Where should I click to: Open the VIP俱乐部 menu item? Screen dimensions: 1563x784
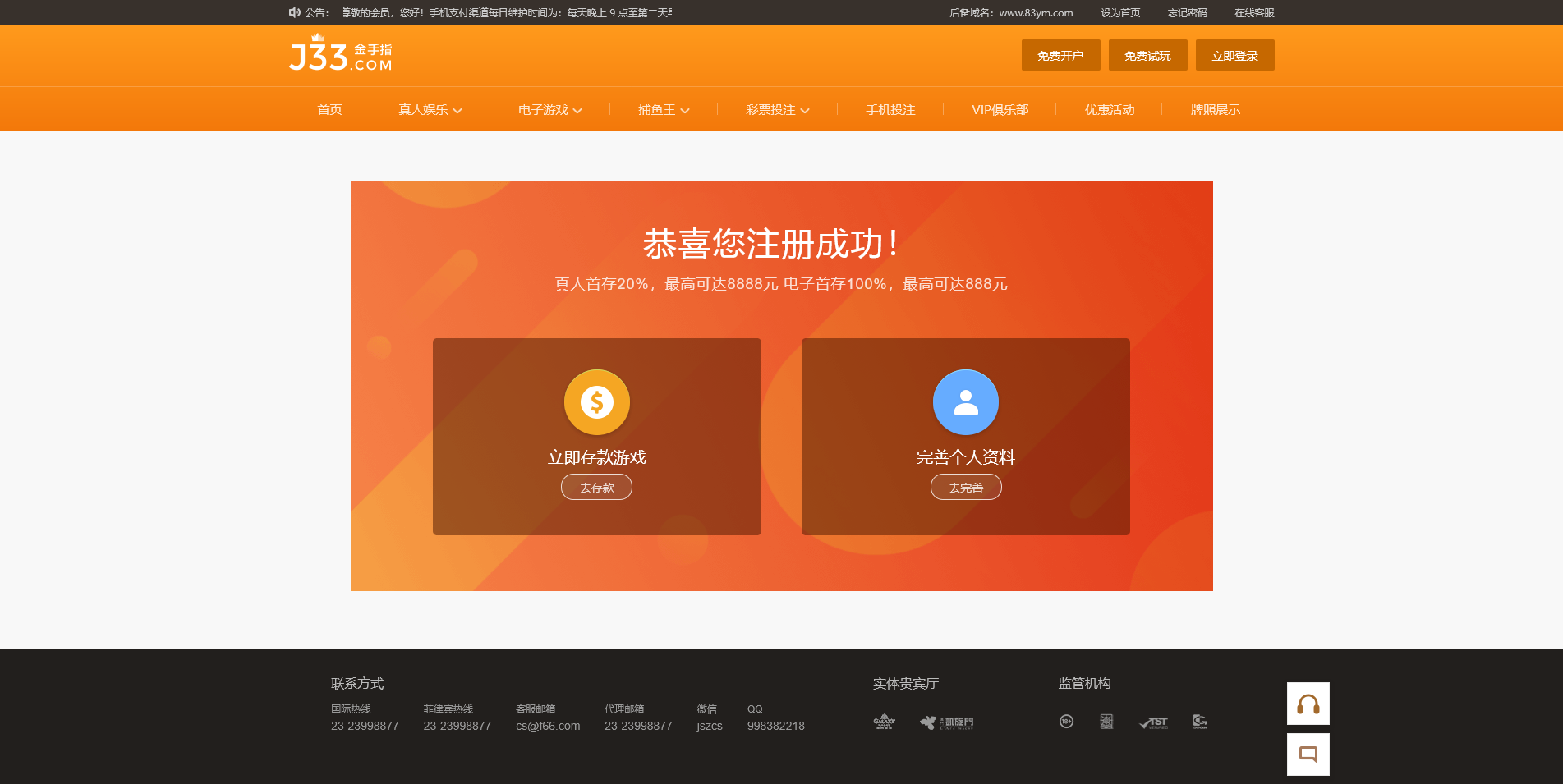coord(1000,110)
